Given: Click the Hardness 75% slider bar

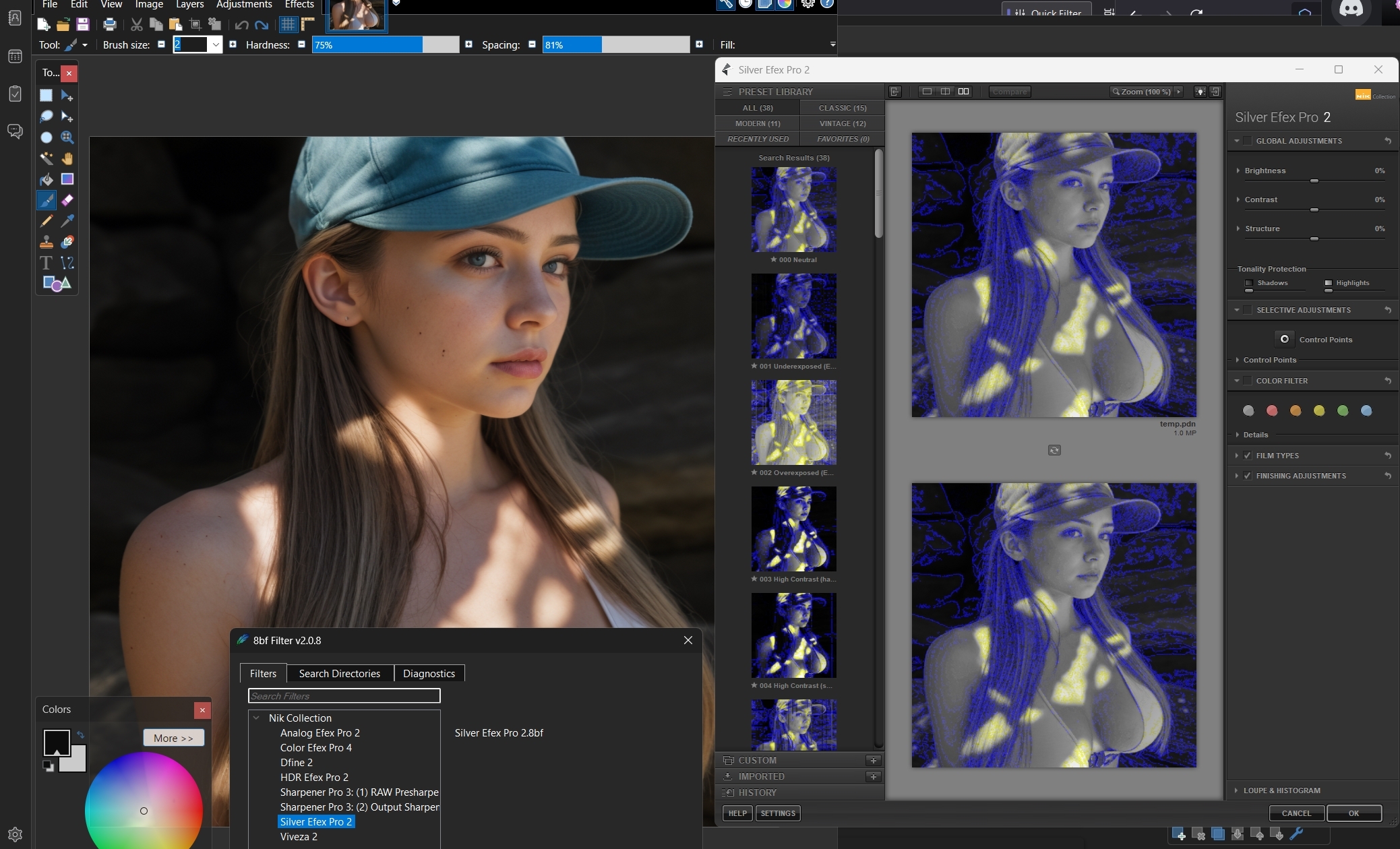Looking at the screenshot, I should pyautogui.click(x=385, y=45).
